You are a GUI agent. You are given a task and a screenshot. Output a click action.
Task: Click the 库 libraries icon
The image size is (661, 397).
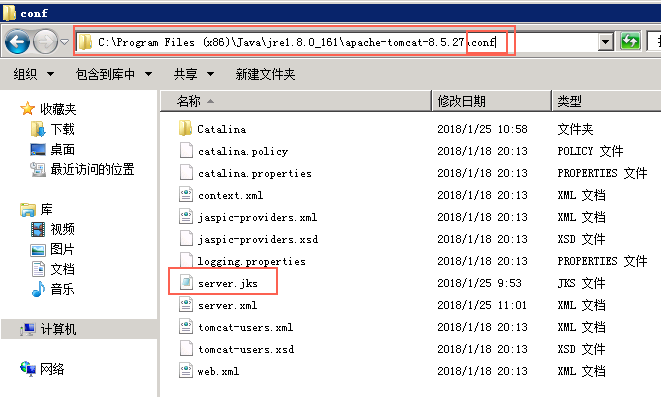click(x=28, y=209)
